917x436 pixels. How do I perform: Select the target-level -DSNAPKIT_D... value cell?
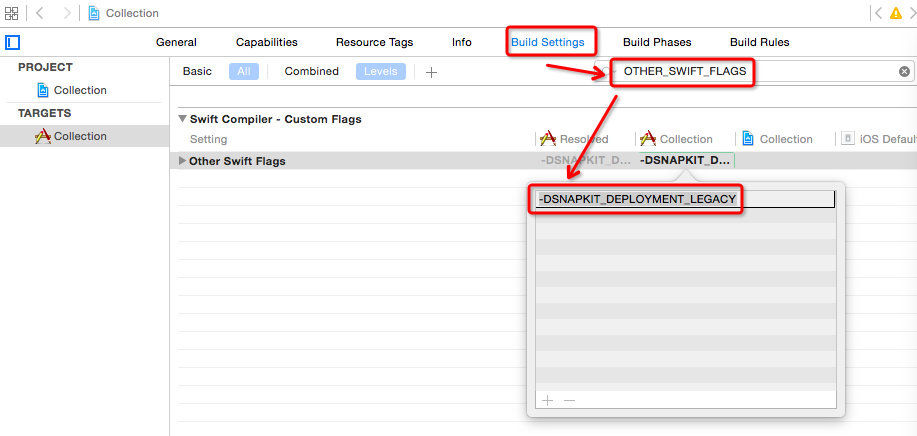686,161
